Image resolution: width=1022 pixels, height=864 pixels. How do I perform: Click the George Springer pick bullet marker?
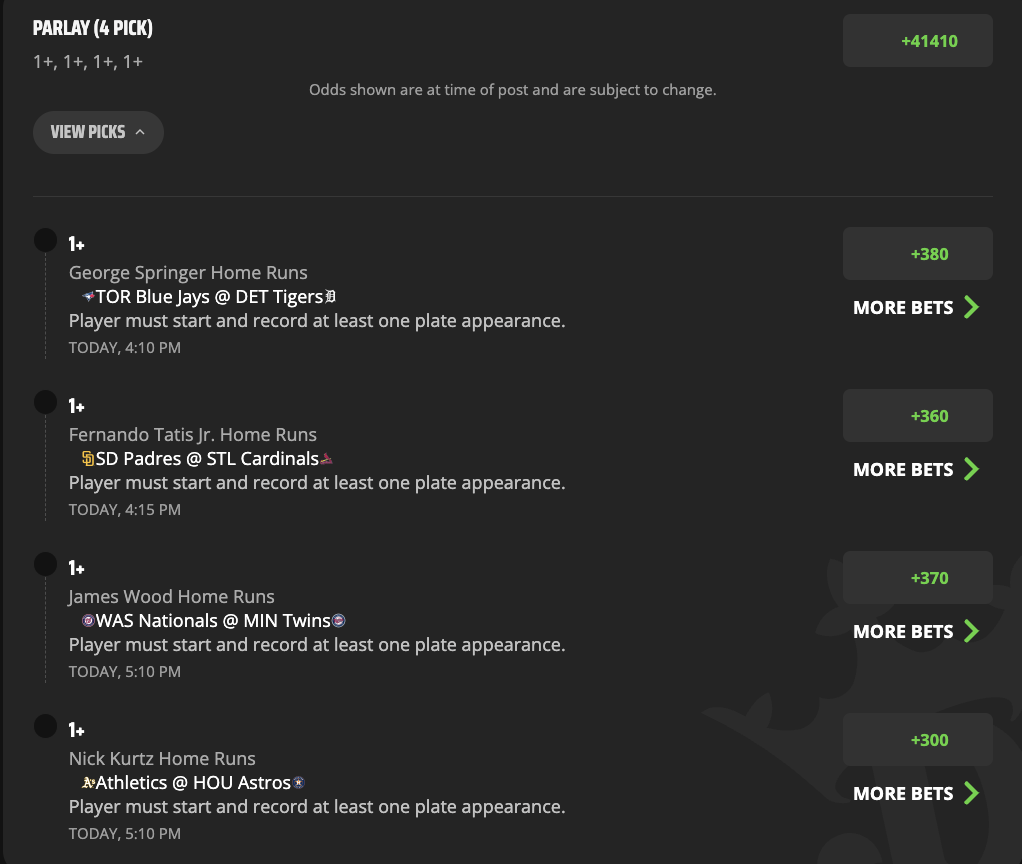click(46, 240)
